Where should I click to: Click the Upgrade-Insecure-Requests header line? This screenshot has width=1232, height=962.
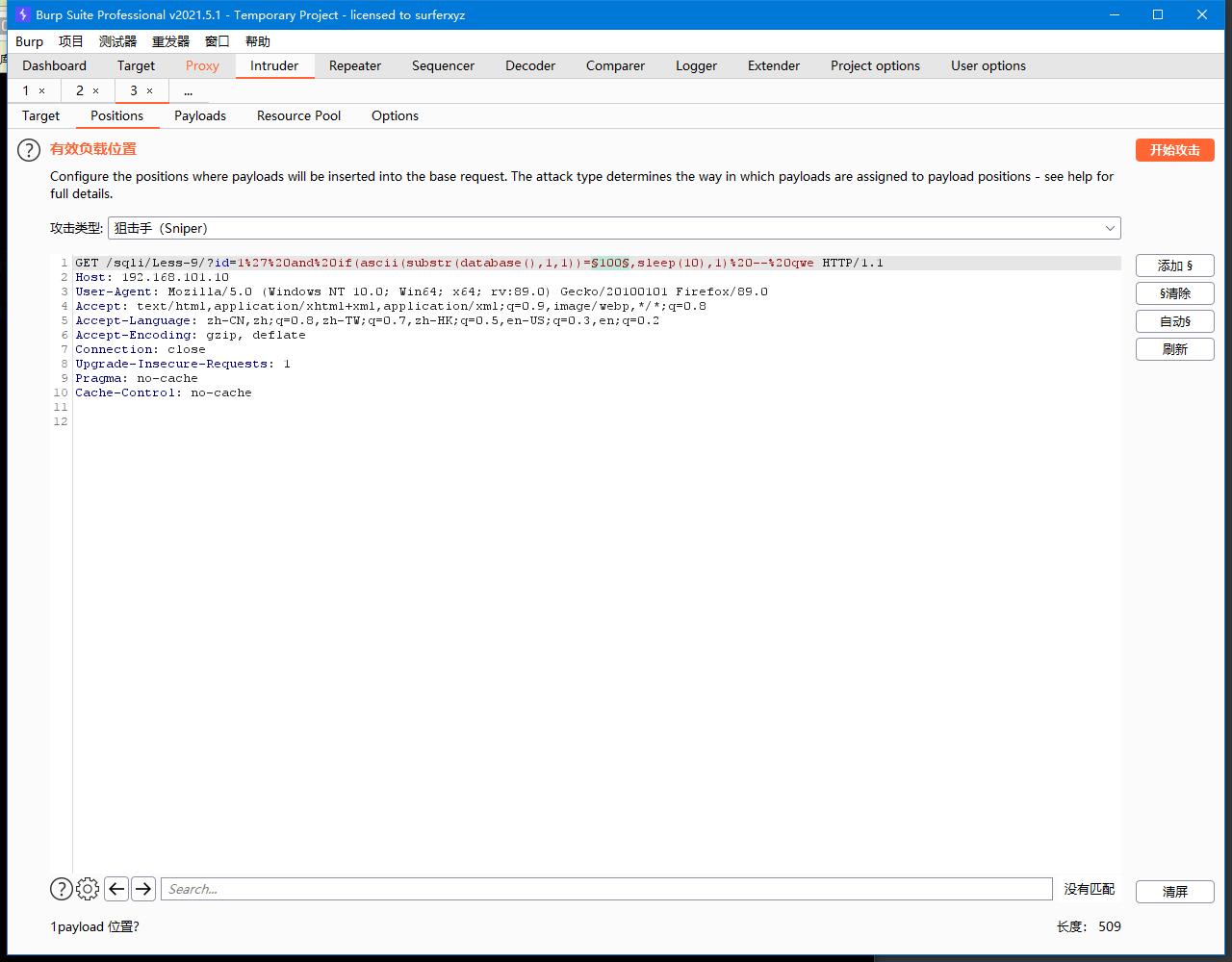click(x=183, y=364)
